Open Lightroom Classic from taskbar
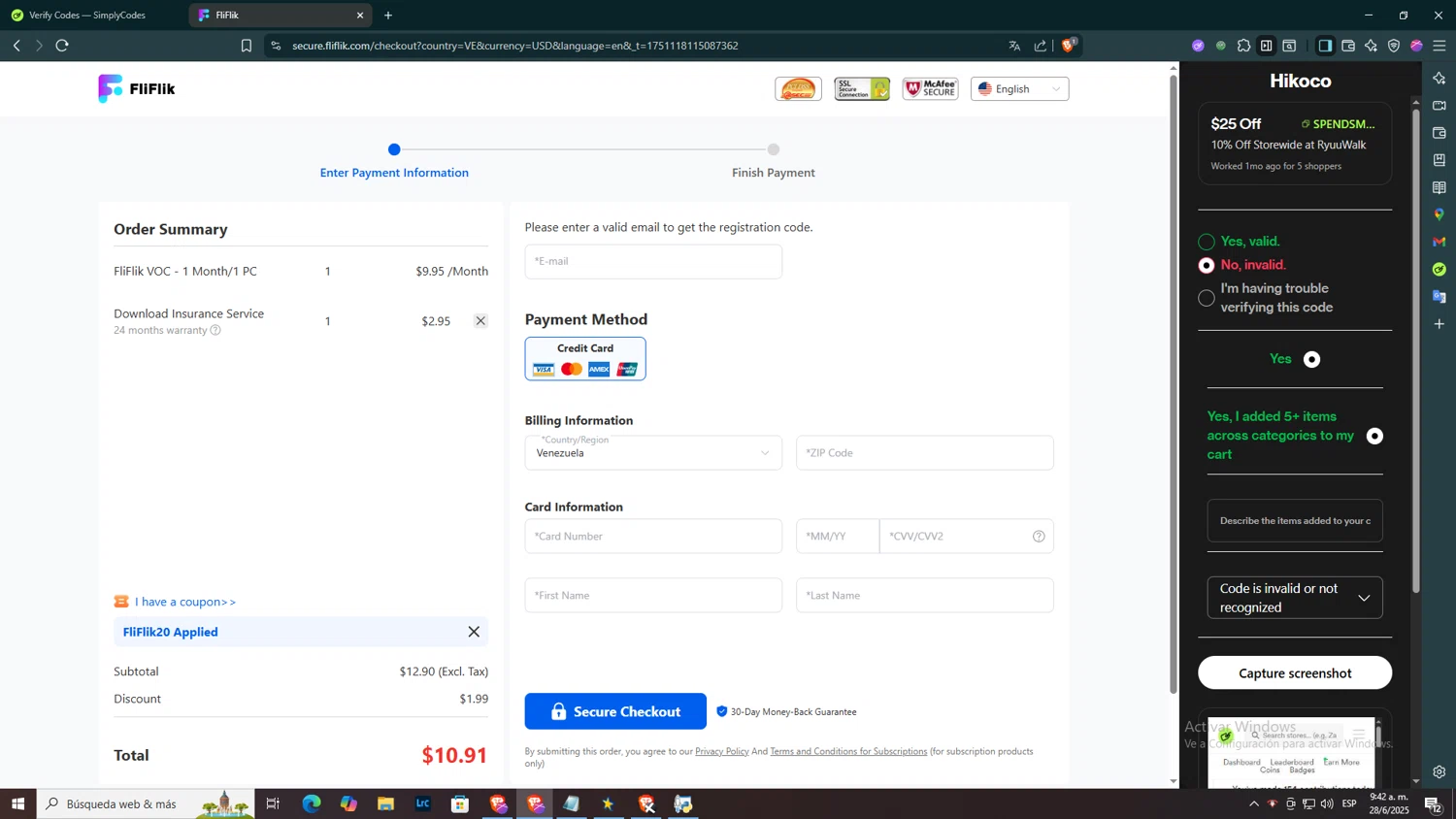This screenshot has height=819, width=1456. tap(423, 803)
